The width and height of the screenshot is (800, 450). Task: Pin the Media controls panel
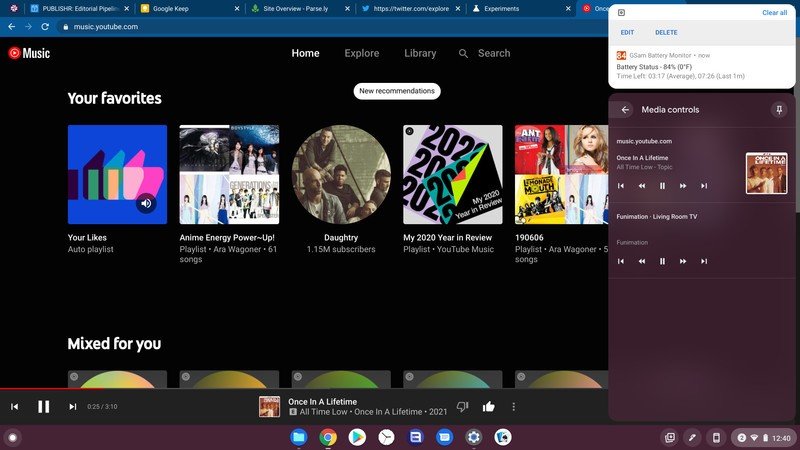tap(779, 110)
